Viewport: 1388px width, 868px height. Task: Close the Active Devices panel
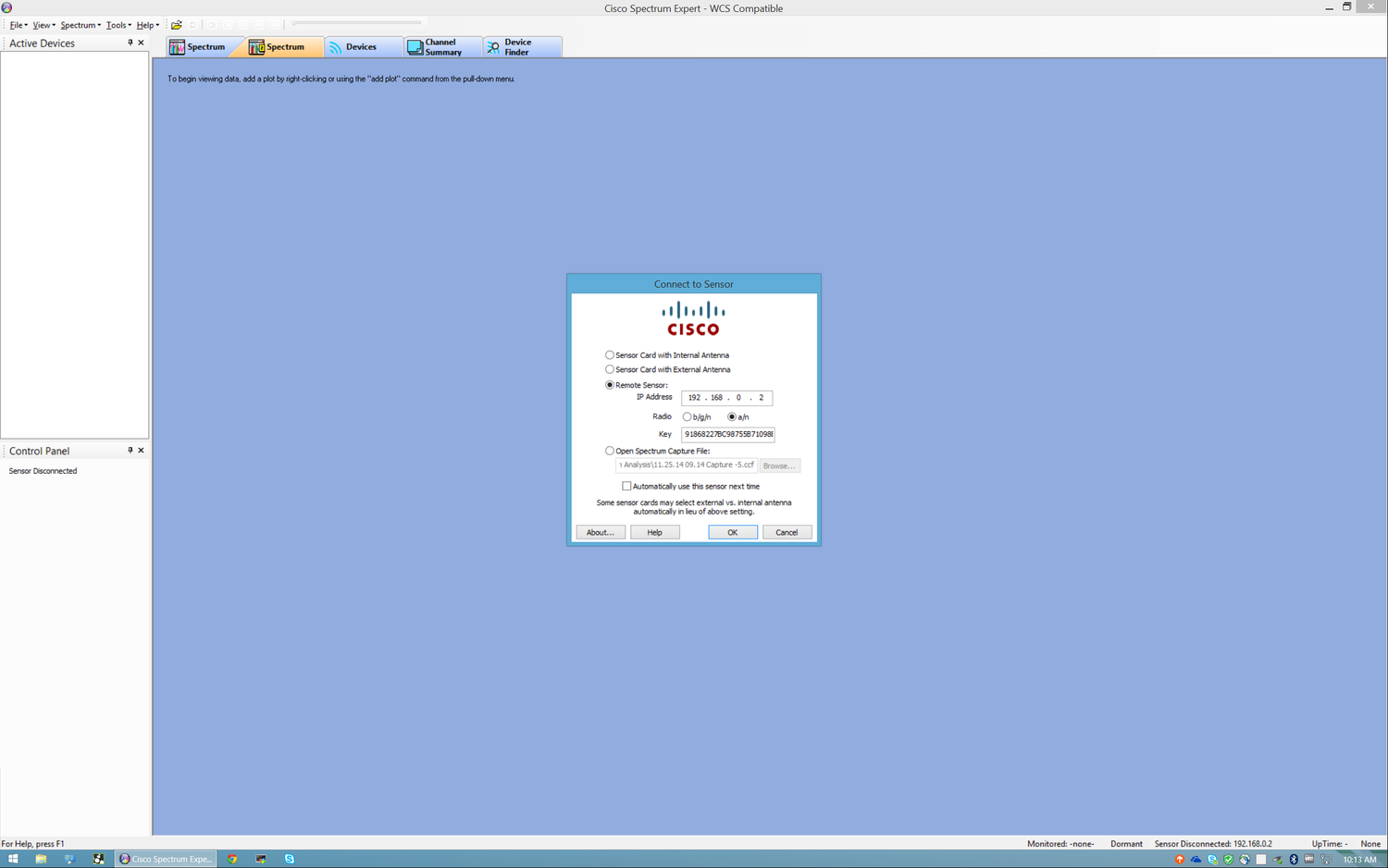tap(141, 43)
